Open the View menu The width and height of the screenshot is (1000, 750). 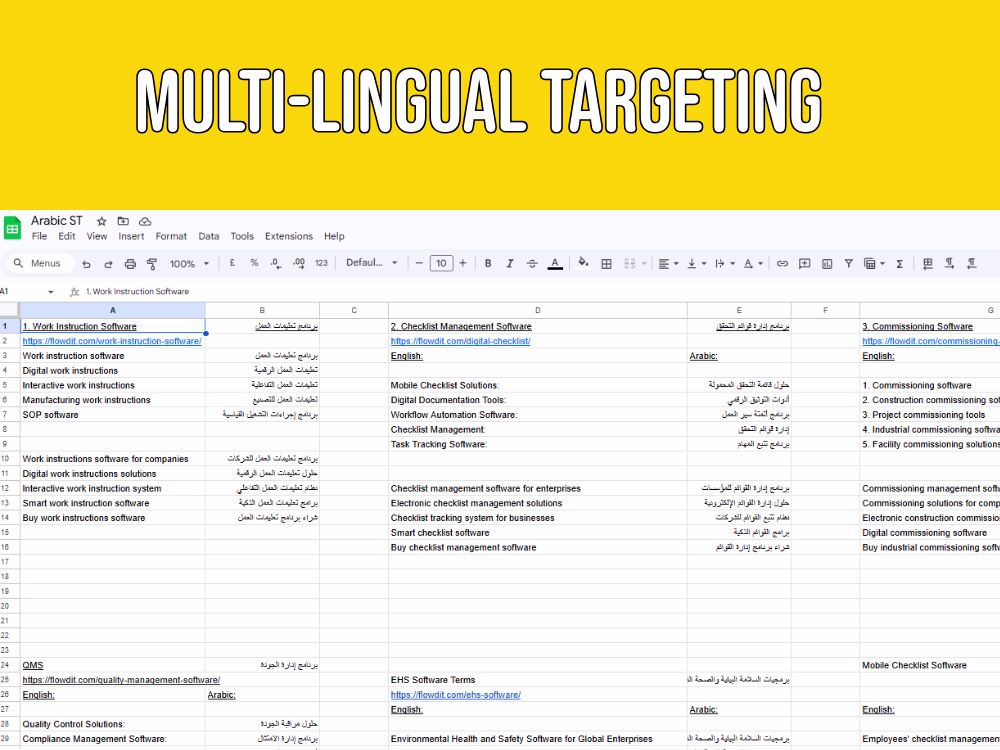97,236
